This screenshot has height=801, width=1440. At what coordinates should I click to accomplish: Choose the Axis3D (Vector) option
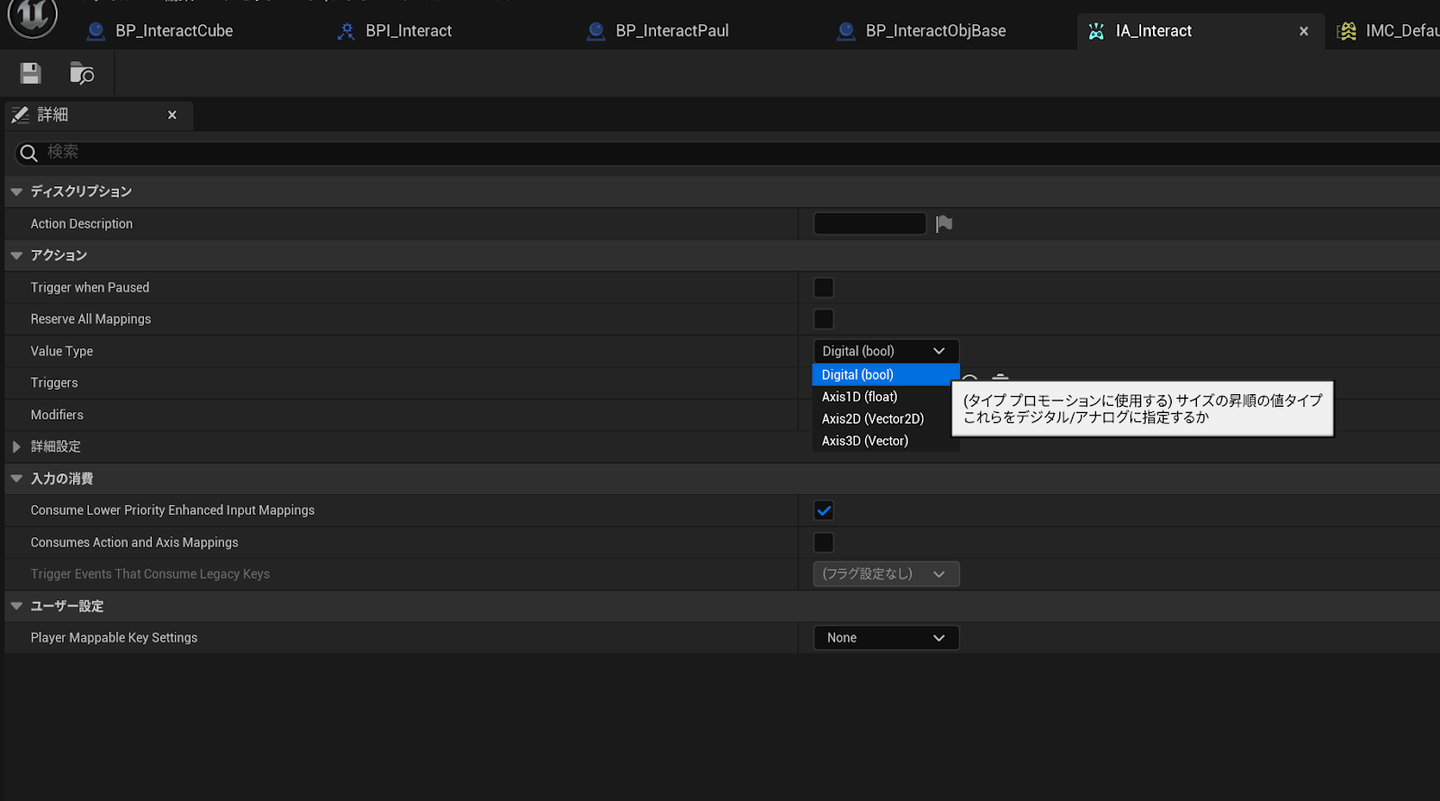pos(886,441)
